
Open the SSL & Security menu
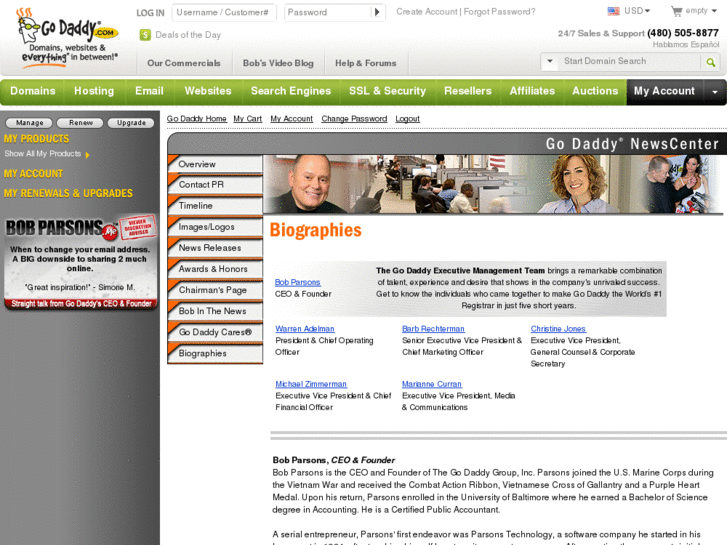388,91
